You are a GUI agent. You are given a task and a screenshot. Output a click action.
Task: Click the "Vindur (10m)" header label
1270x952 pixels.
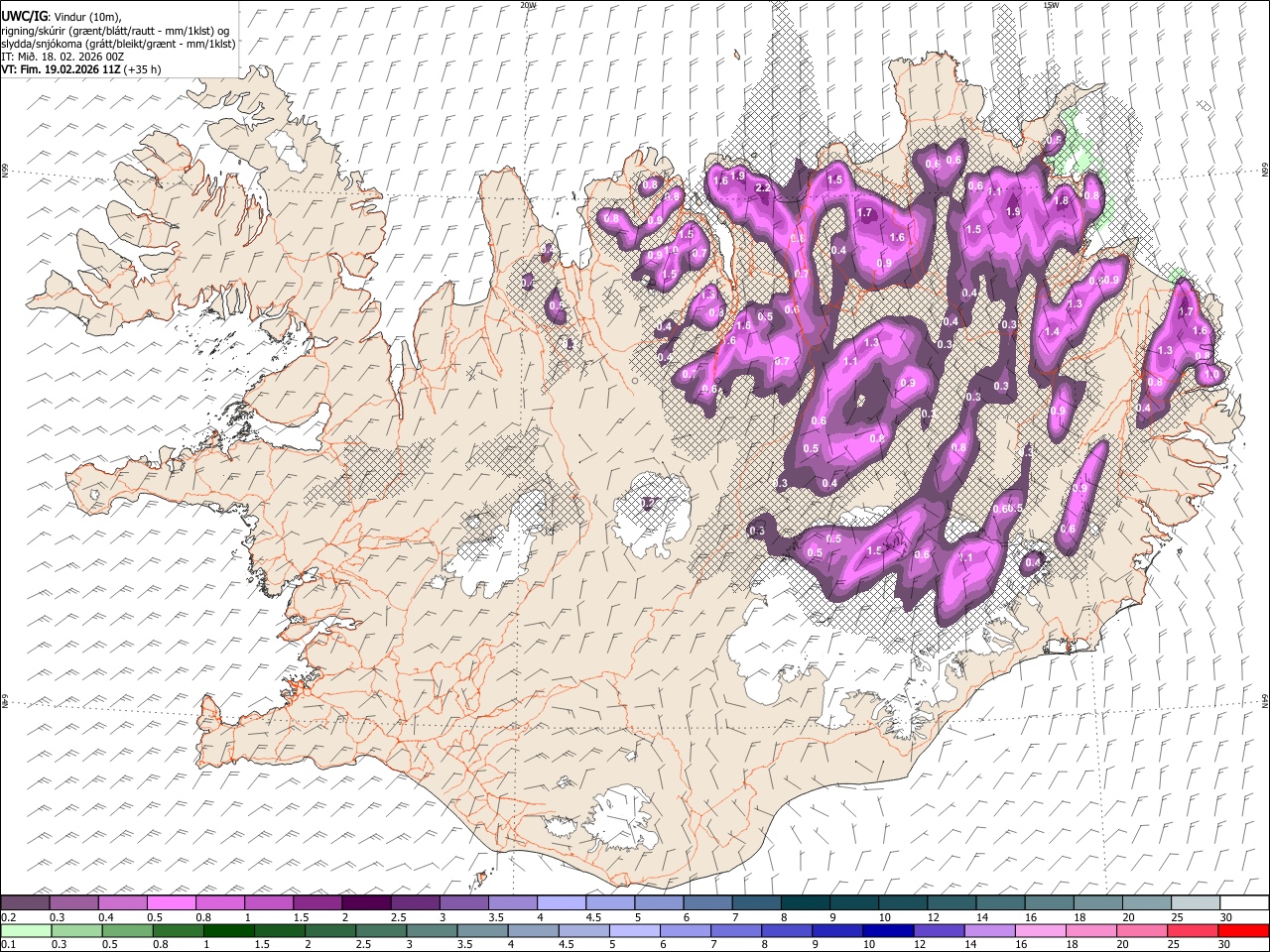point(87,16)
